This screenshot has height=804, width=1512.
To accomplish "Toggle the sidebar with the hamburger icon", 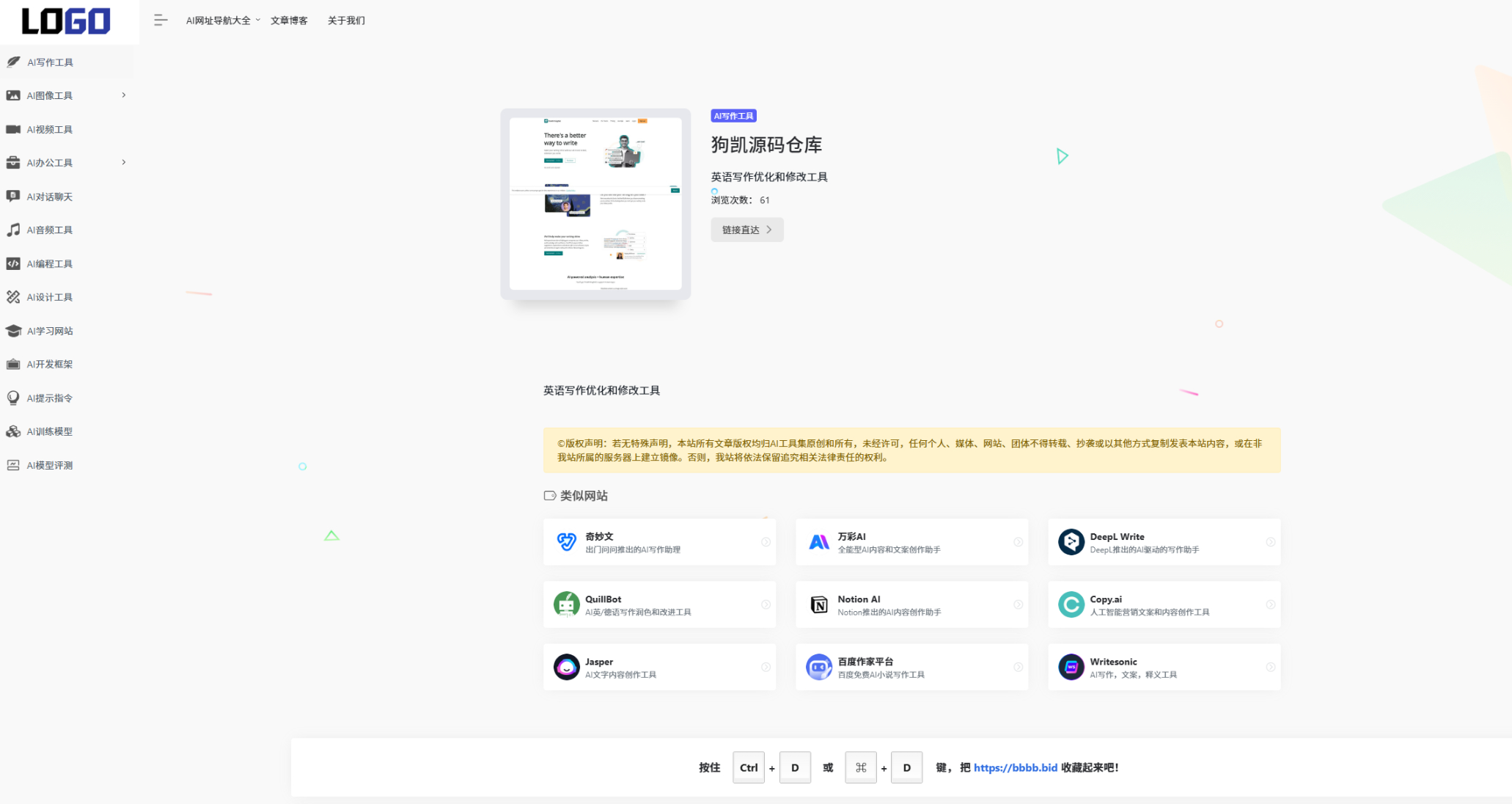I will (161, 21).
